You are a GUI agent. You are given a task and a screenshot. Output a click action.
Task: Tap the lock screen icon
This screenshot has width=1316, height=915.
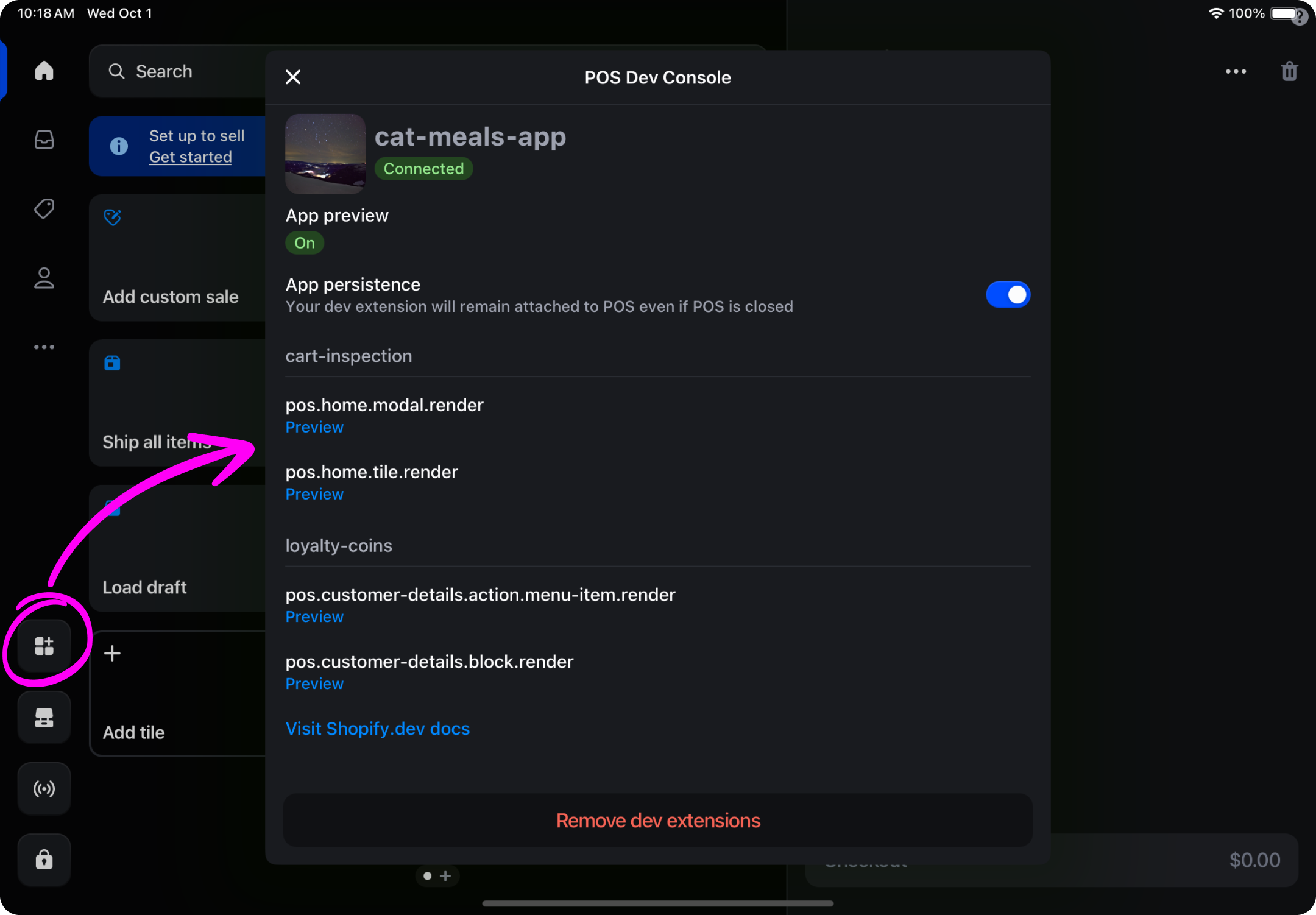pyautogui.click(x=44, y=860)
